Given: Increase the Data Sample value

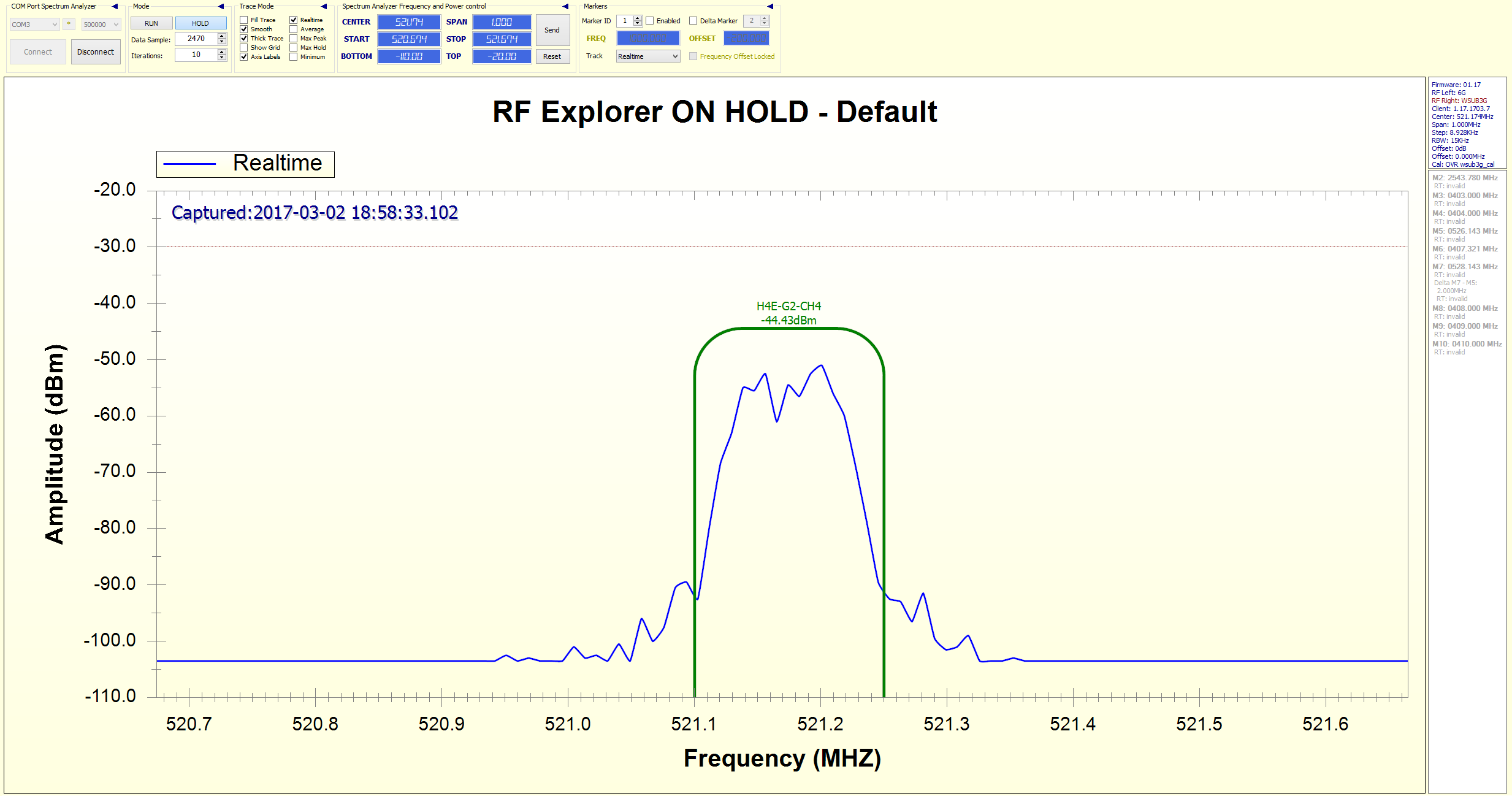Looking at the screenshot, I should point(222,36).
